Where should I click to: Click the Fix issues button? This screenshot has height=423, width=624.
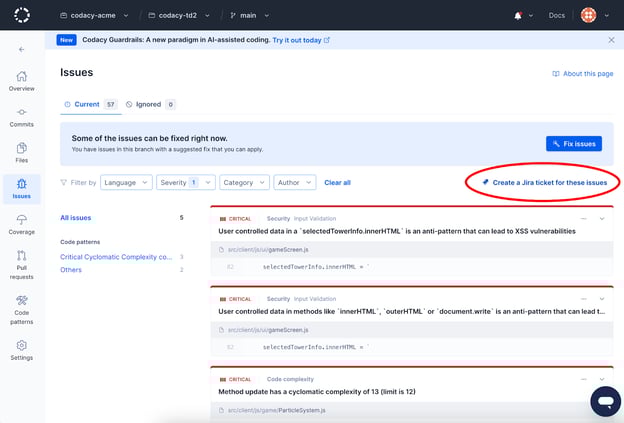pyautogui.click(x=574, y=144)
